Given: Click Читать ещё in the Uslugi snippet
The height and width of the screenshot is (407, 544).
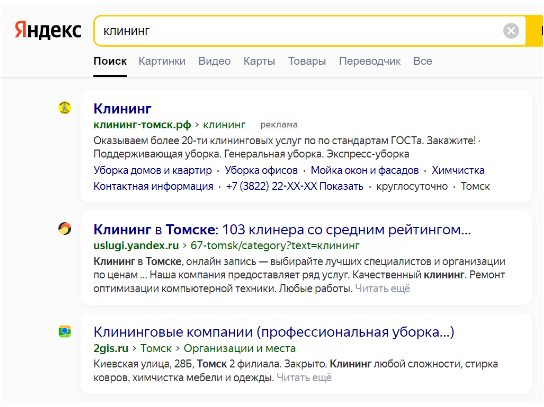Looking at the screenshot, I should [x=382, y=288].
